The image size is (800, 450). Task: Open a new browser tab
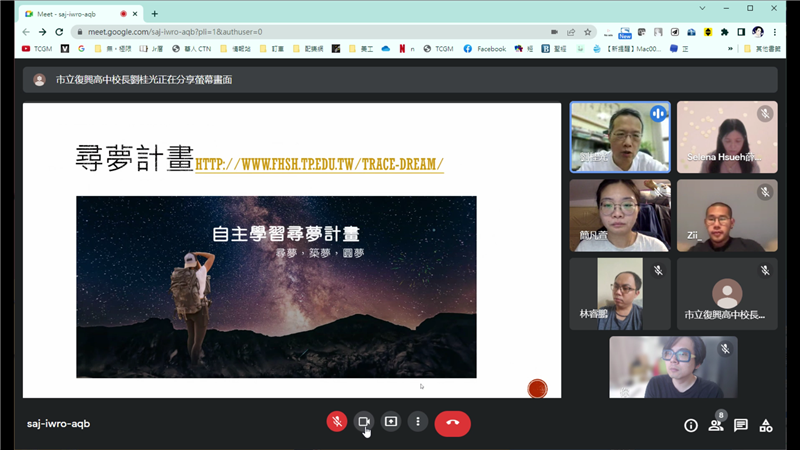[x=155, y=14]
